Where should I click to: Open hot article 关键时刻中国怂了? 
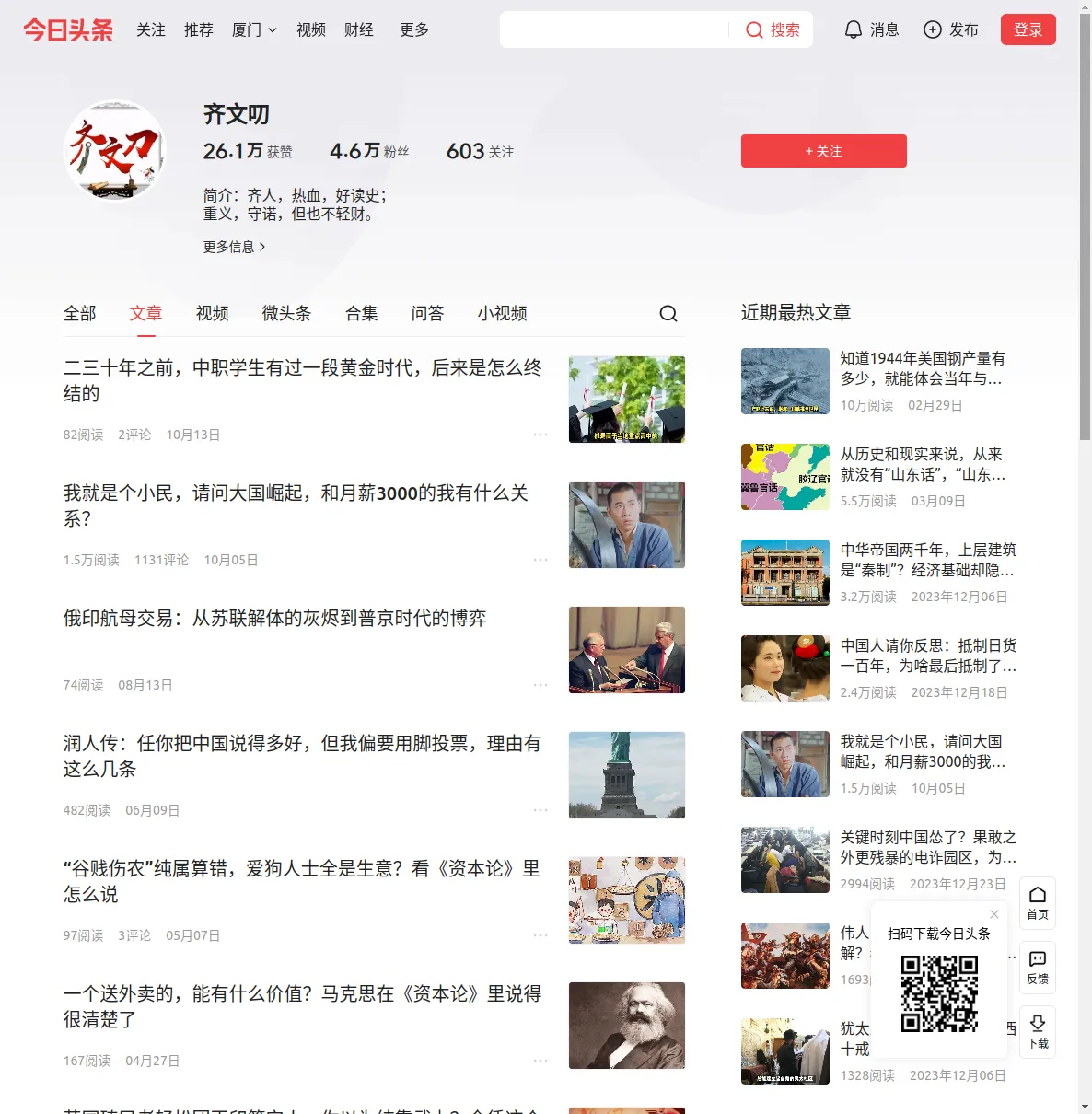click(928, 847)
